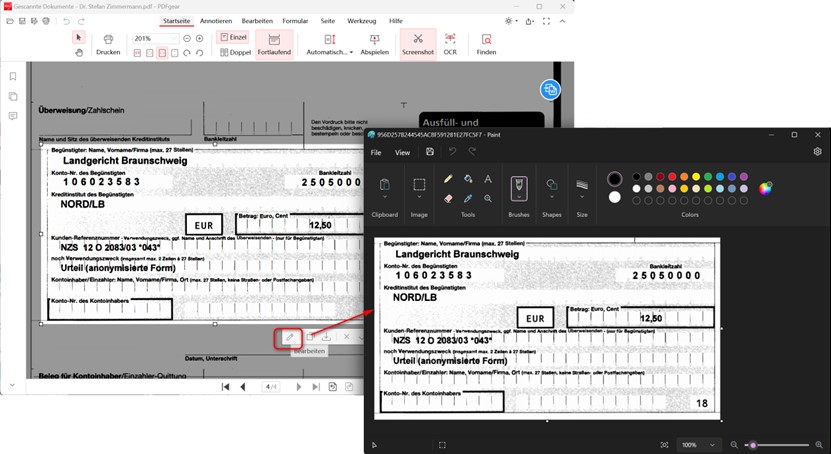This screenshot has height=454, width=831.
Task: Open the Finden search tool
Action: point(486,44)
